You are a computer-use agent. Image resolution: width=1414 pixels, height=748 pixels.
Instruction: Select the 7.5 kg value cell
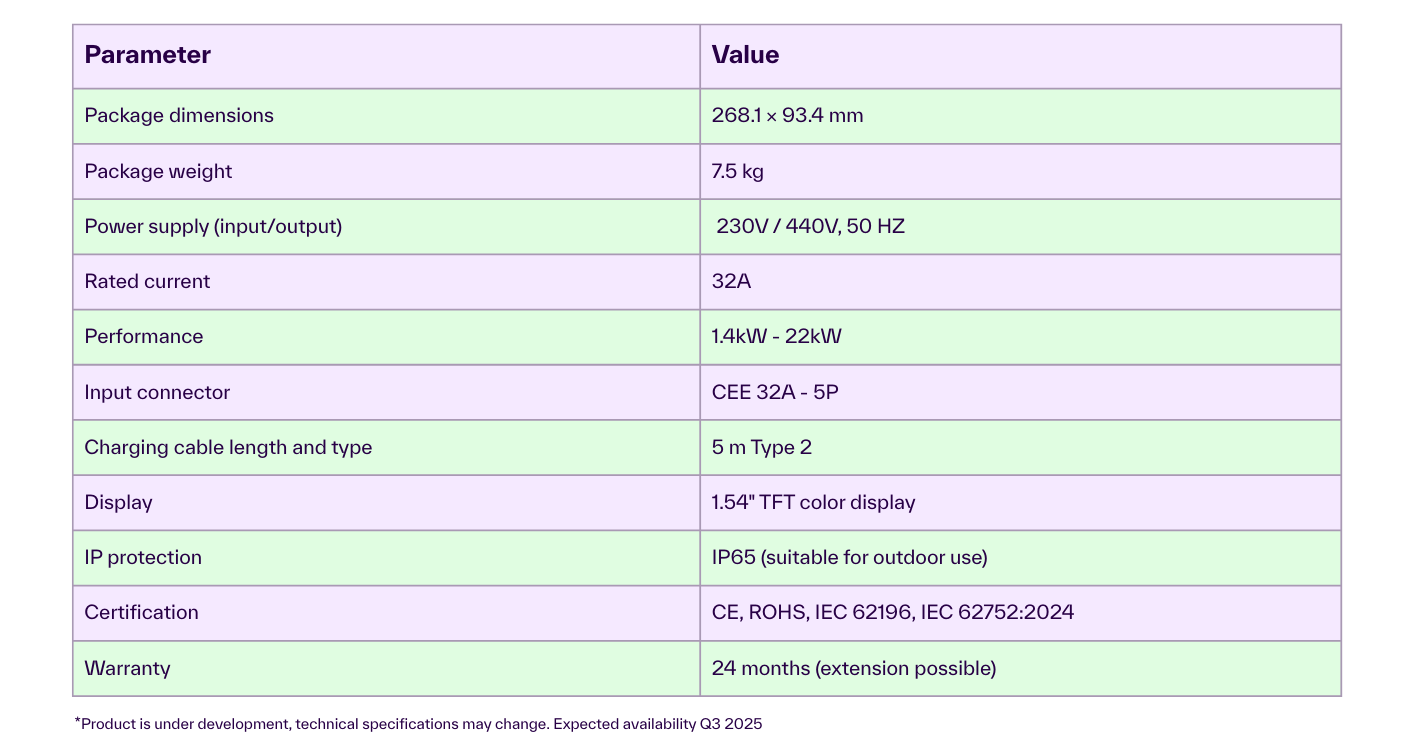[1020, 171]
